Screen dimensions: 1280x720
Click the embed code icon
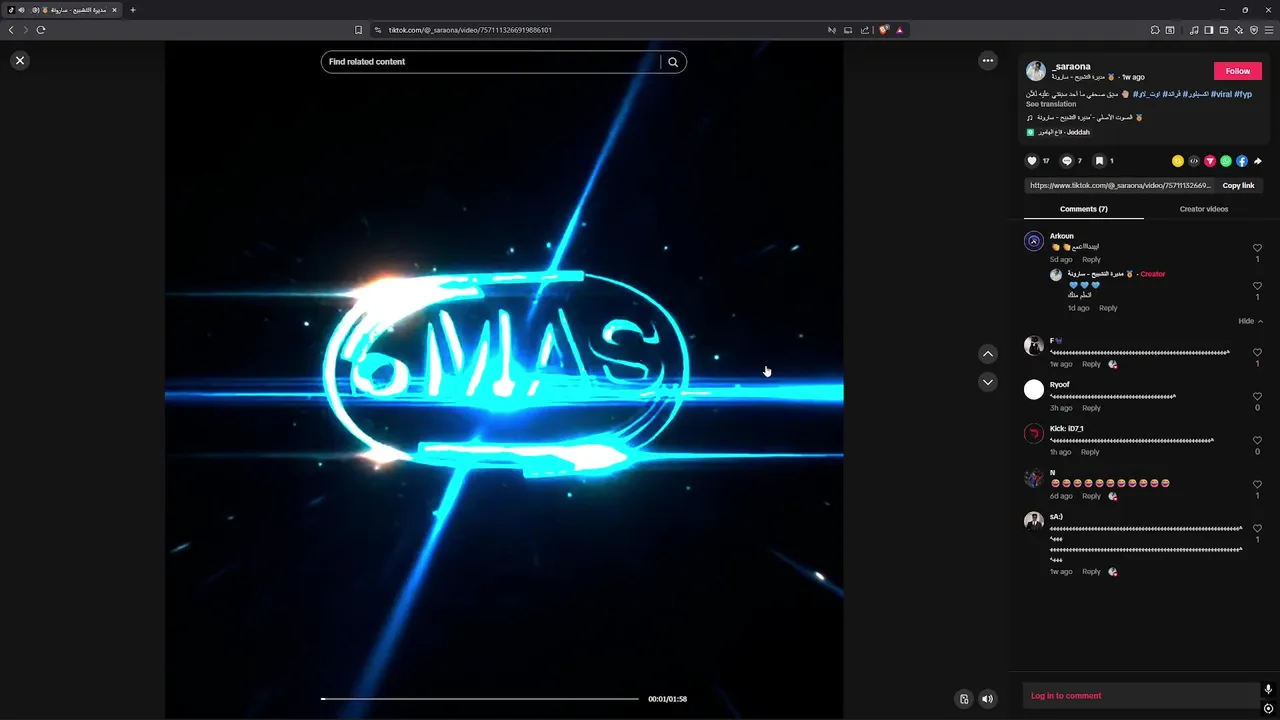[x=1194, y=161]
